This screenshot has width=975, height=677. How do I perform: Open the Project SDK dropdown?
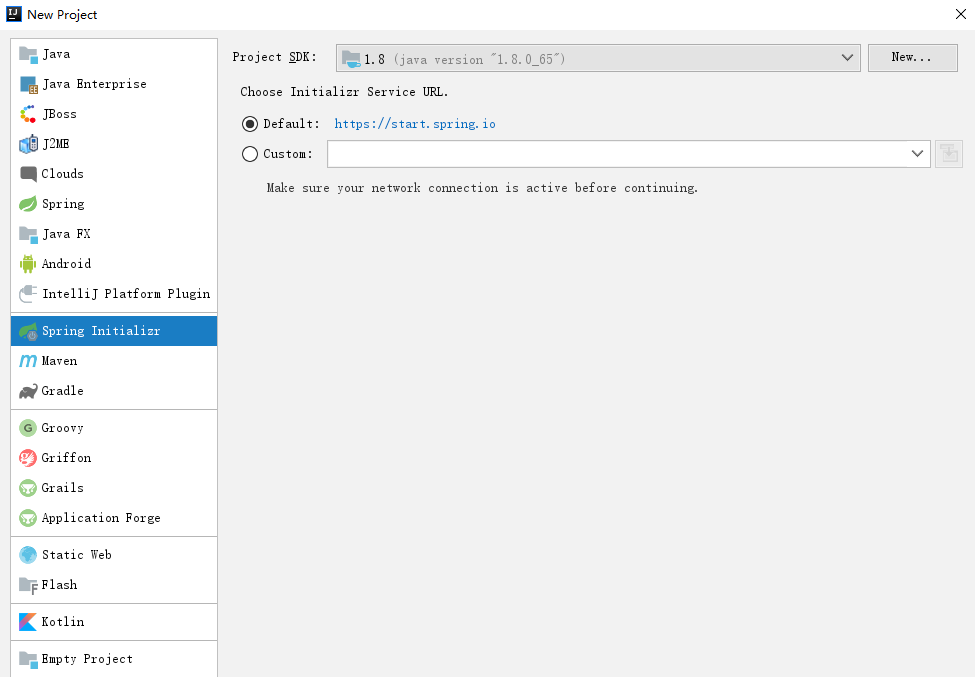(598, 58)
